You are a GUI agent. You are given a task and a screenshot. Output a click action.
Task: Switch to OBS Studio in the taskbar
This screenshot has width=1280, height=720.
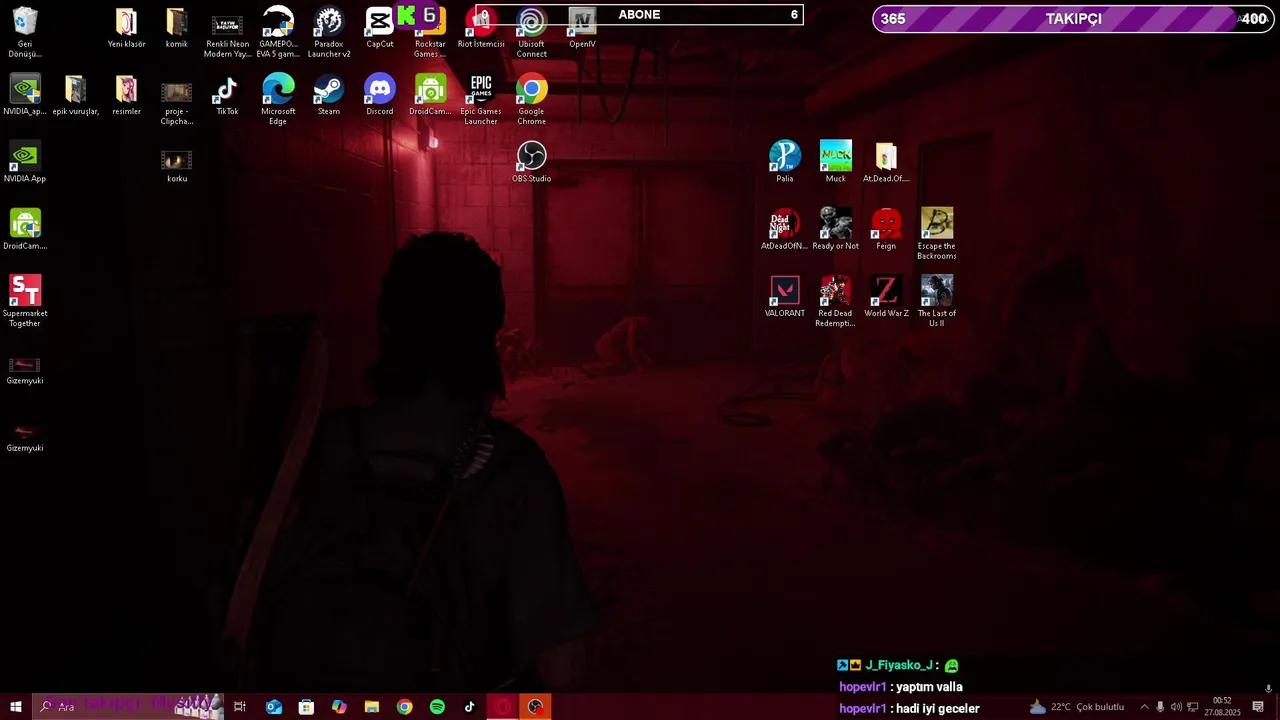pyautogui.click(x=536, y=707)
